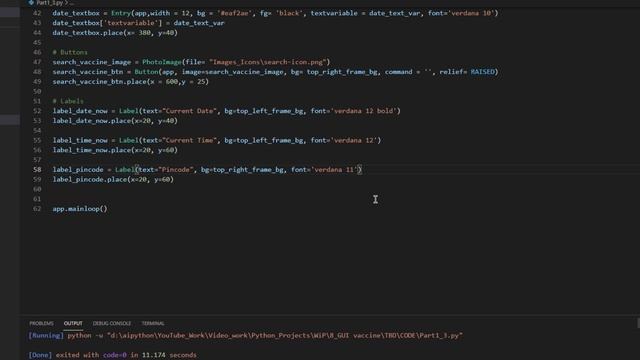The width and height of the screenshot is (640, 360).
Task: Click the 'verdana 11' font string
Action: 334,169
